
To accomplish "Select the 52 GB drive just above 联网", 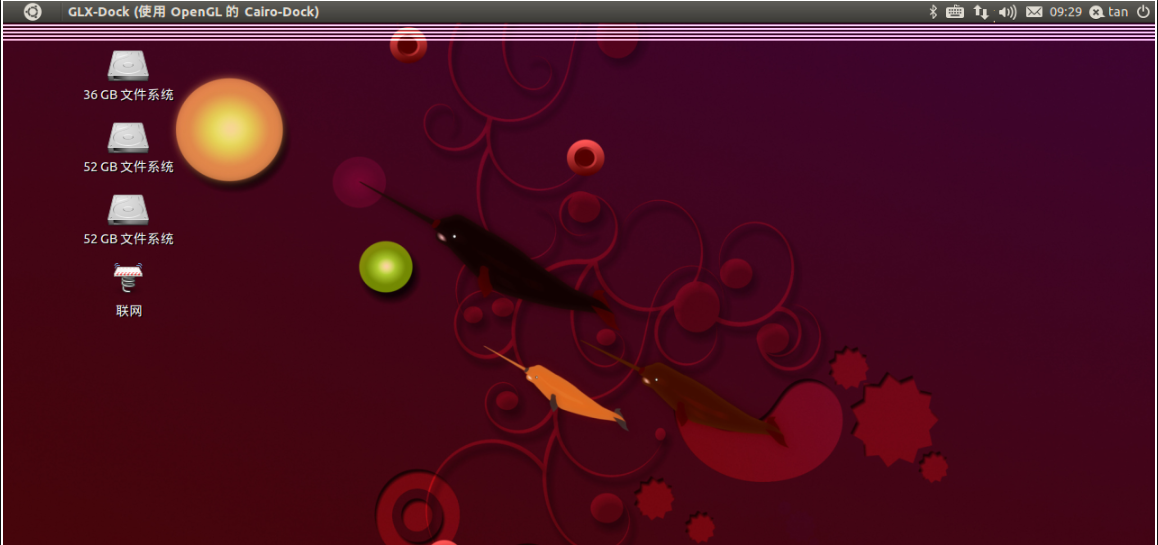I will click(129, 210).
